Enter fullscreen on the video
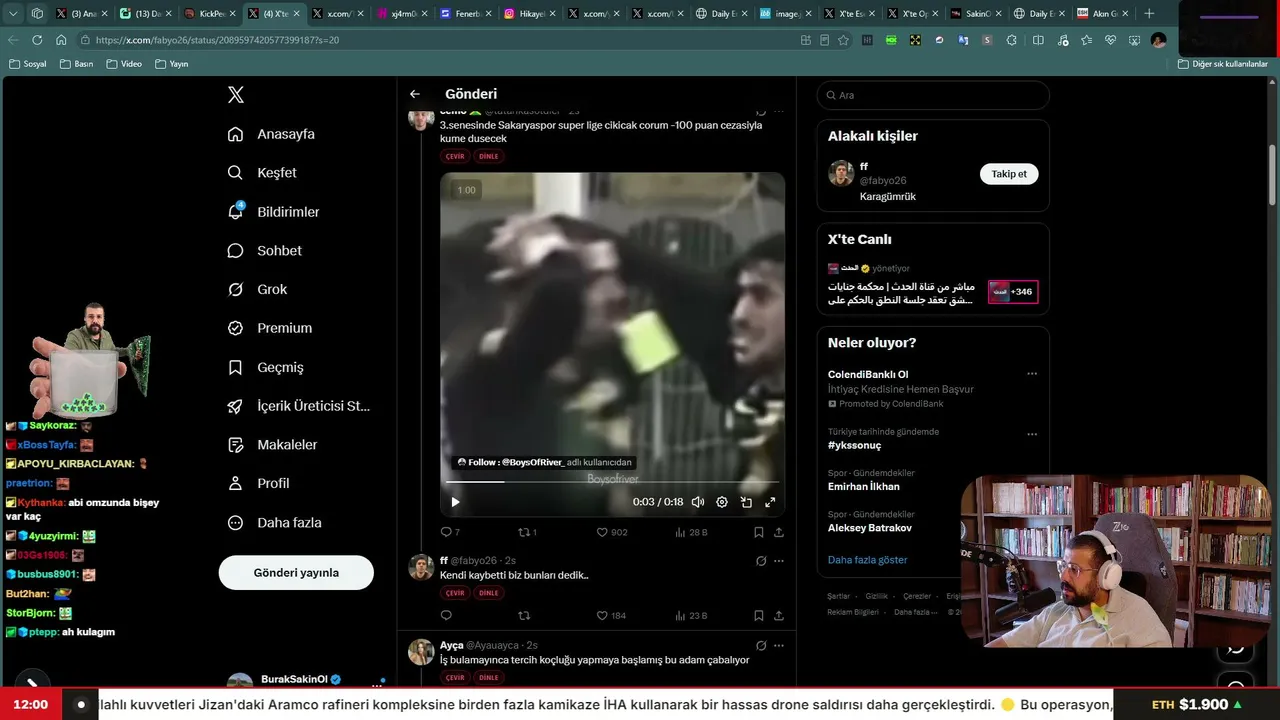Image resolution: width=1280 pixels, height=720 pixels. point(770,502)
